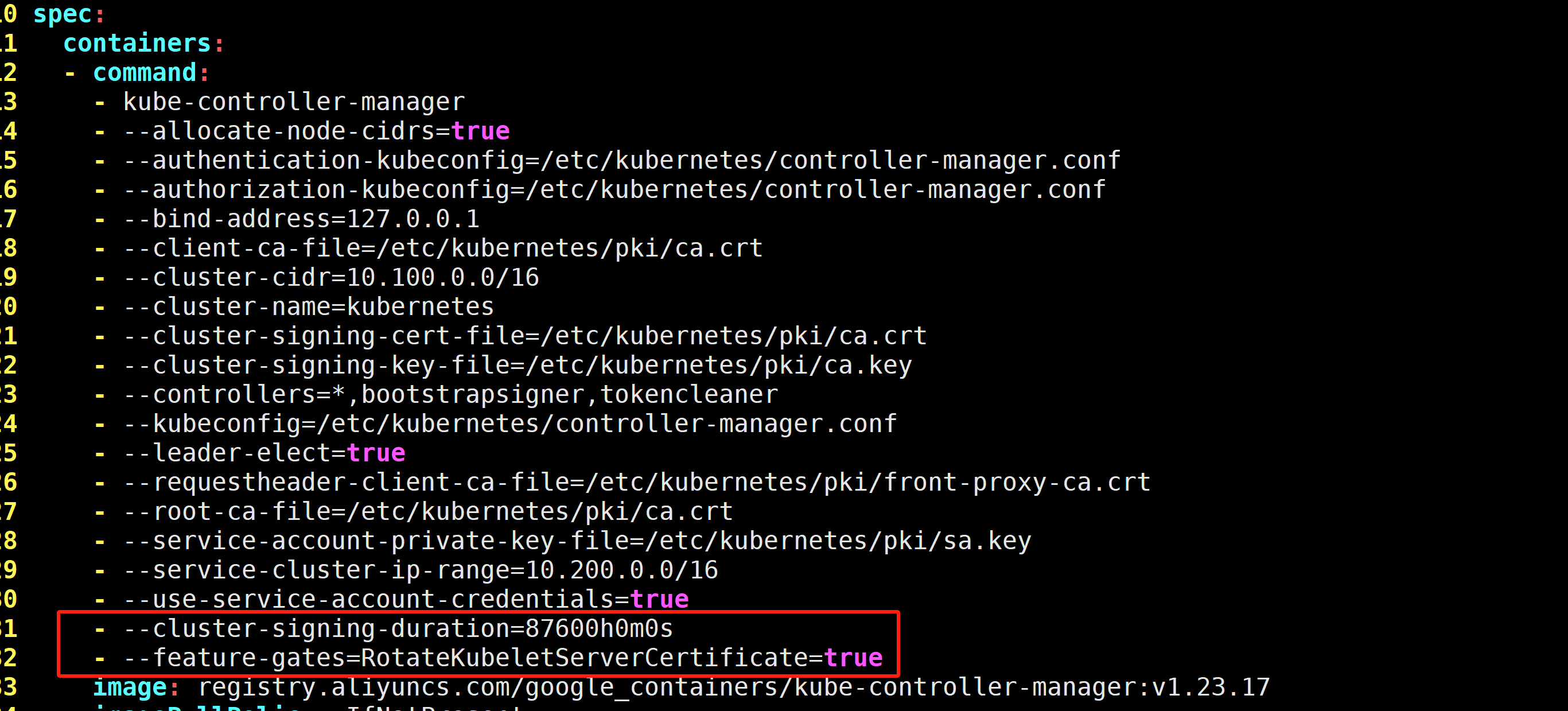Click the containers key
Image resolution: width=1568 pixels, height=711 pixels.
pyautogui.click(x=137, y=43)
